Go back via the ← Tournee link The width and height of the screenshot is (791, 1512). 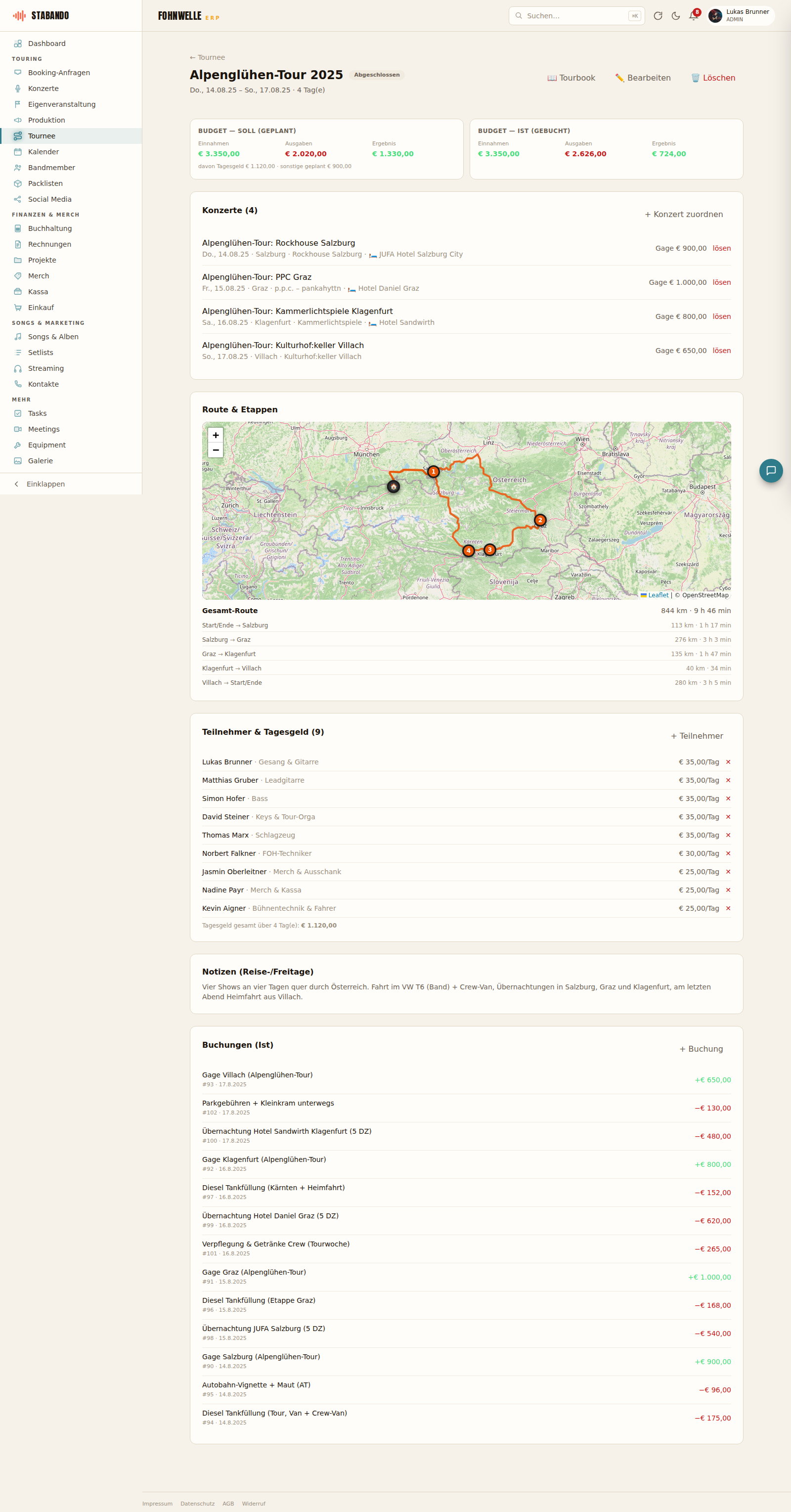coord(207,57)
